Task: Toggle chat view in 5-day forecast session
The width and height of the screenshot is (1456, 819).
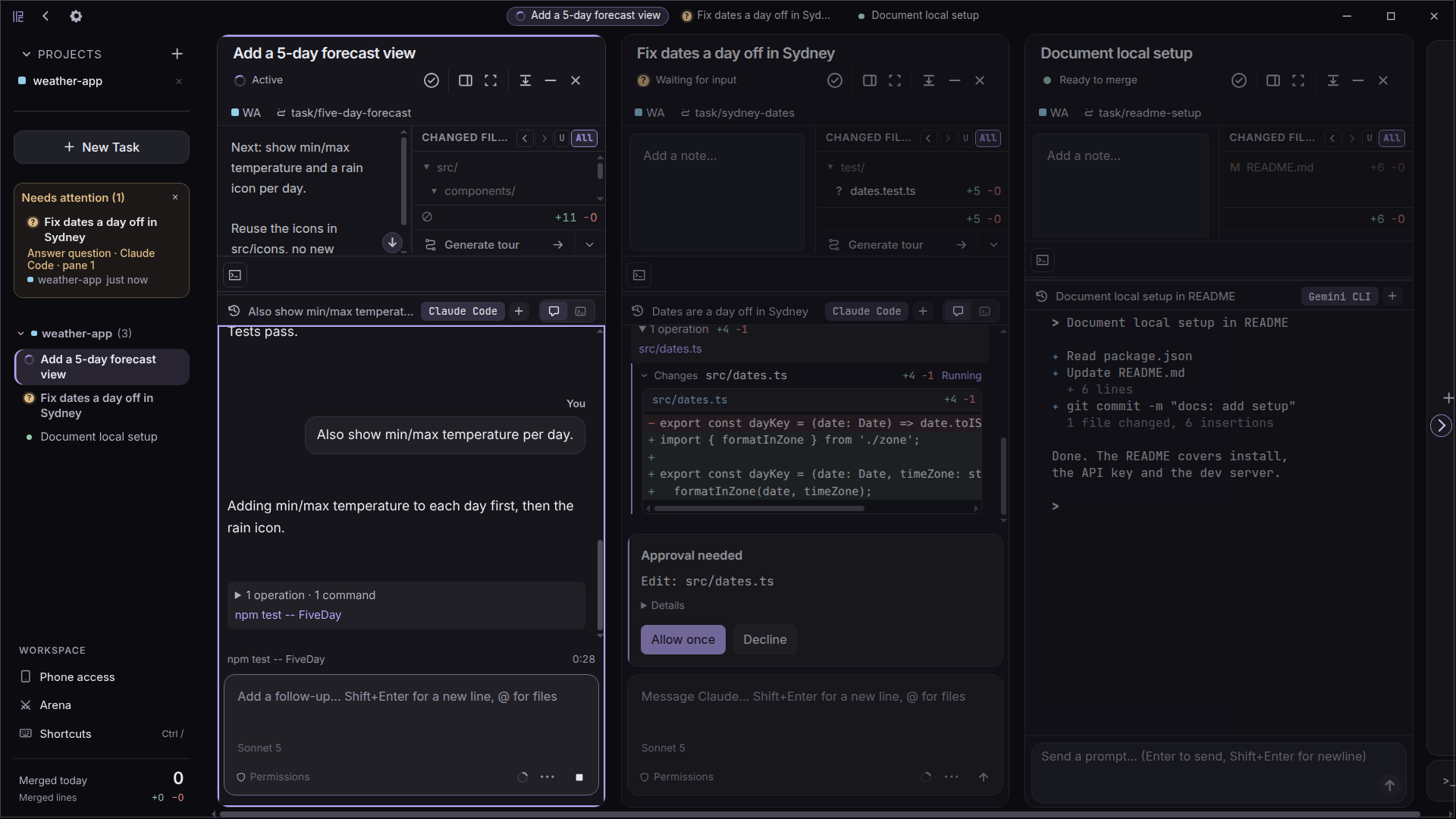Action: (x=554, y=311)
